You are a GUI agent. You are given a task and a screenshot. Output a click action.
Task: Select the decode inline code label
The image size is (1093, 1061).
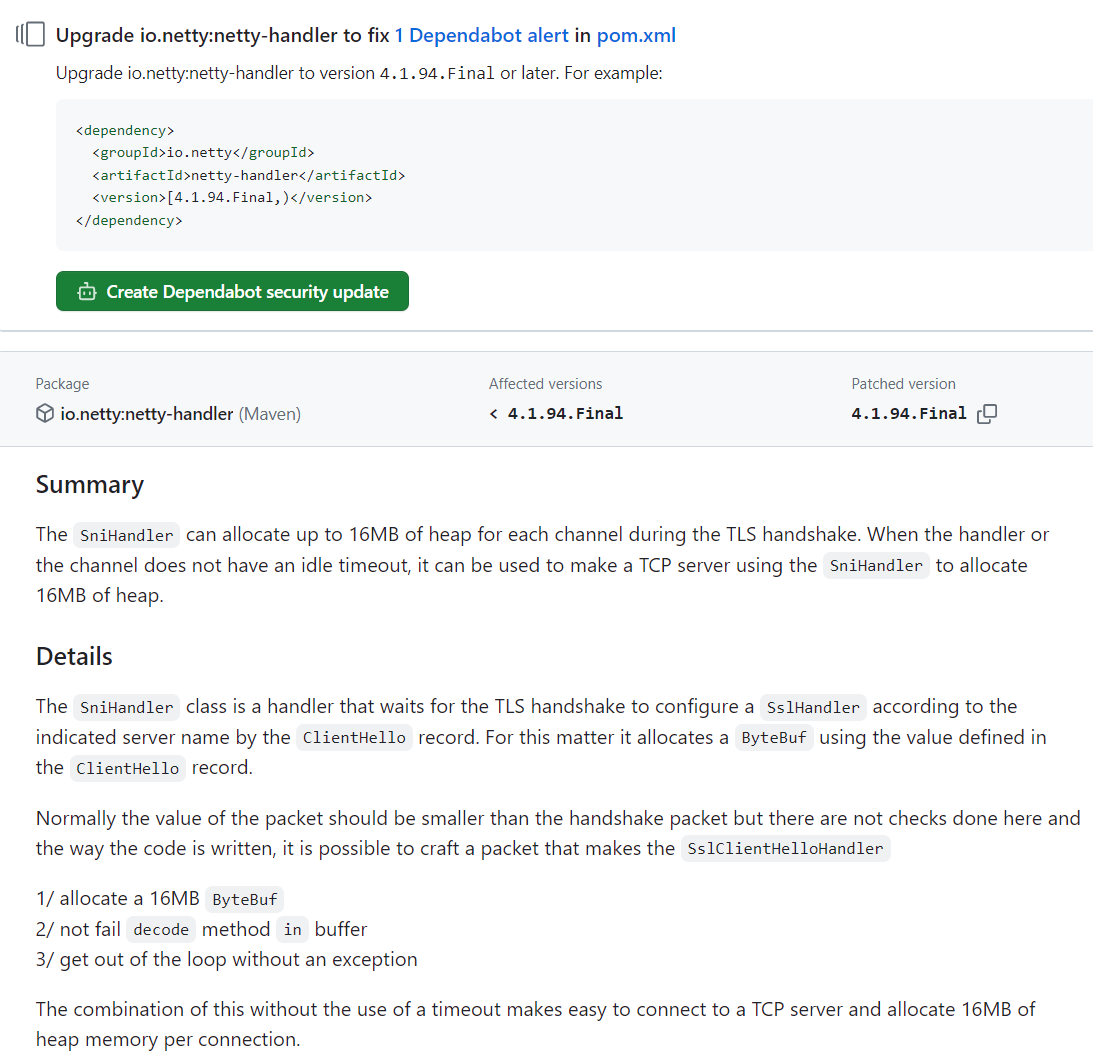[x=160, y=929]
